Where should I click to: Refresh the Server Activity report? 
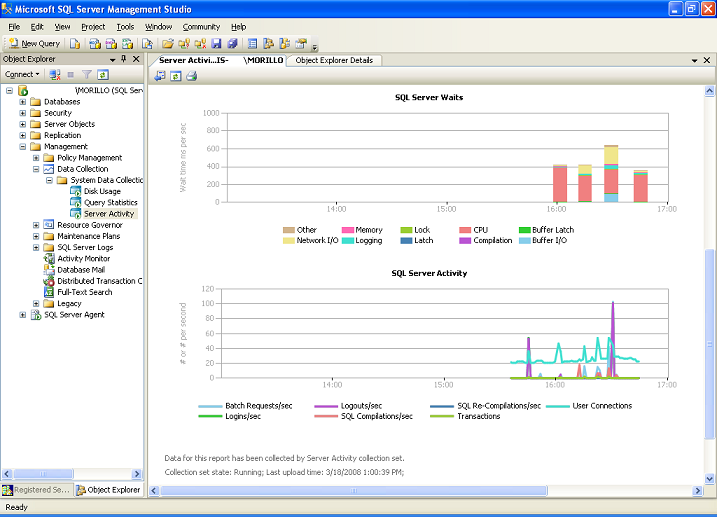coord(176,76)
